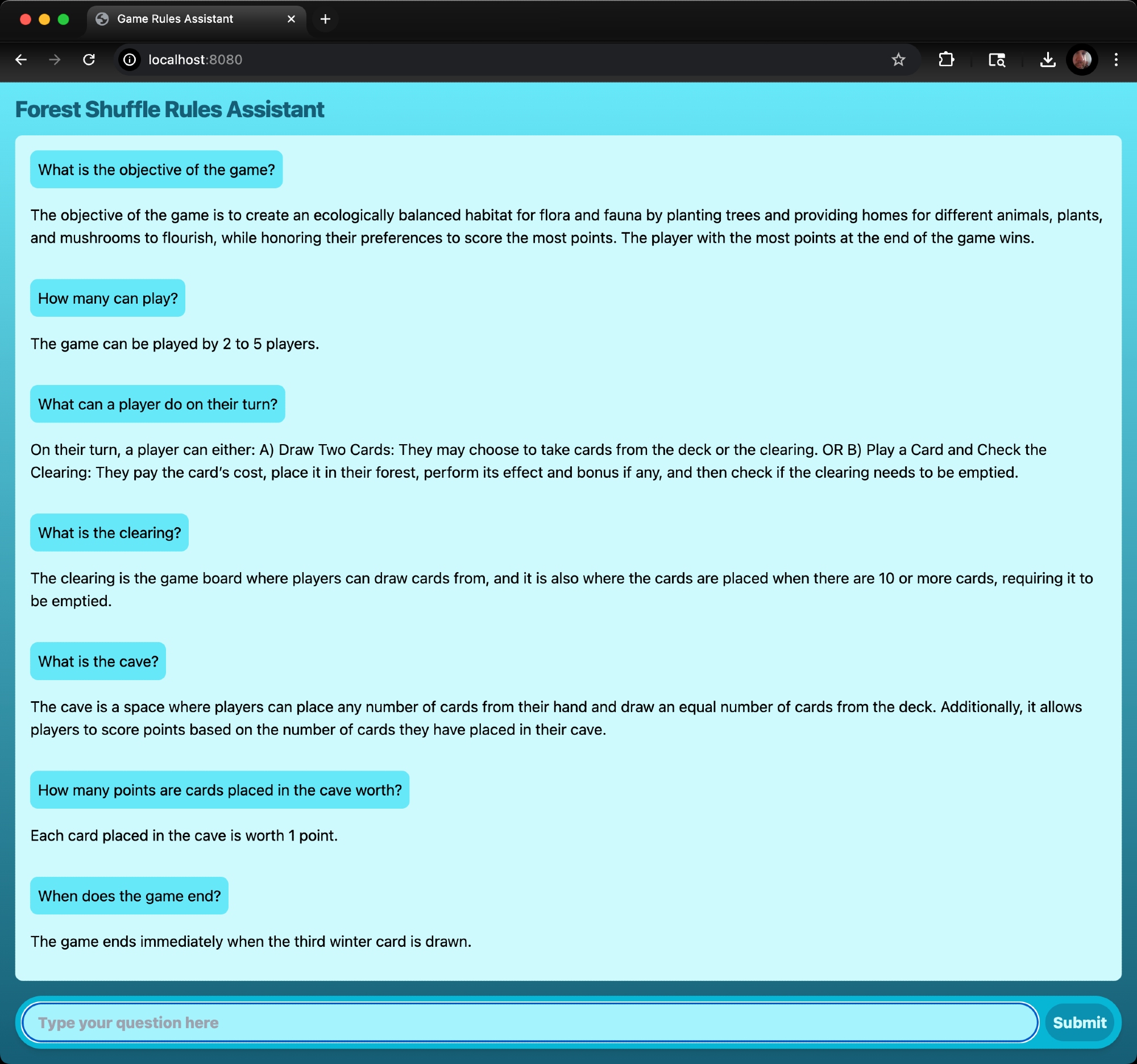Click the 'How many can play?' bubble
This screenshot has width=1137, height=1064.
(x=107, y=298)
